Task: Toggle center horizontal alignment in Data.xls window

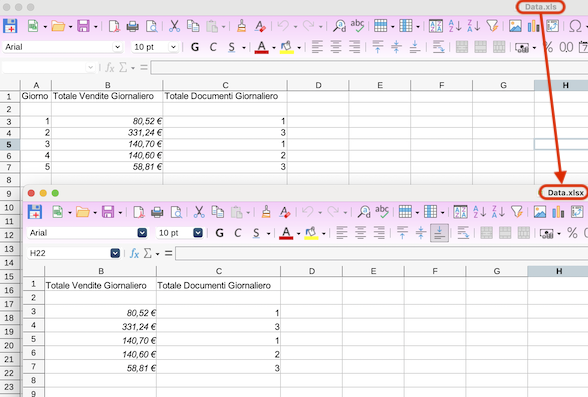Action: click(336, 47)
